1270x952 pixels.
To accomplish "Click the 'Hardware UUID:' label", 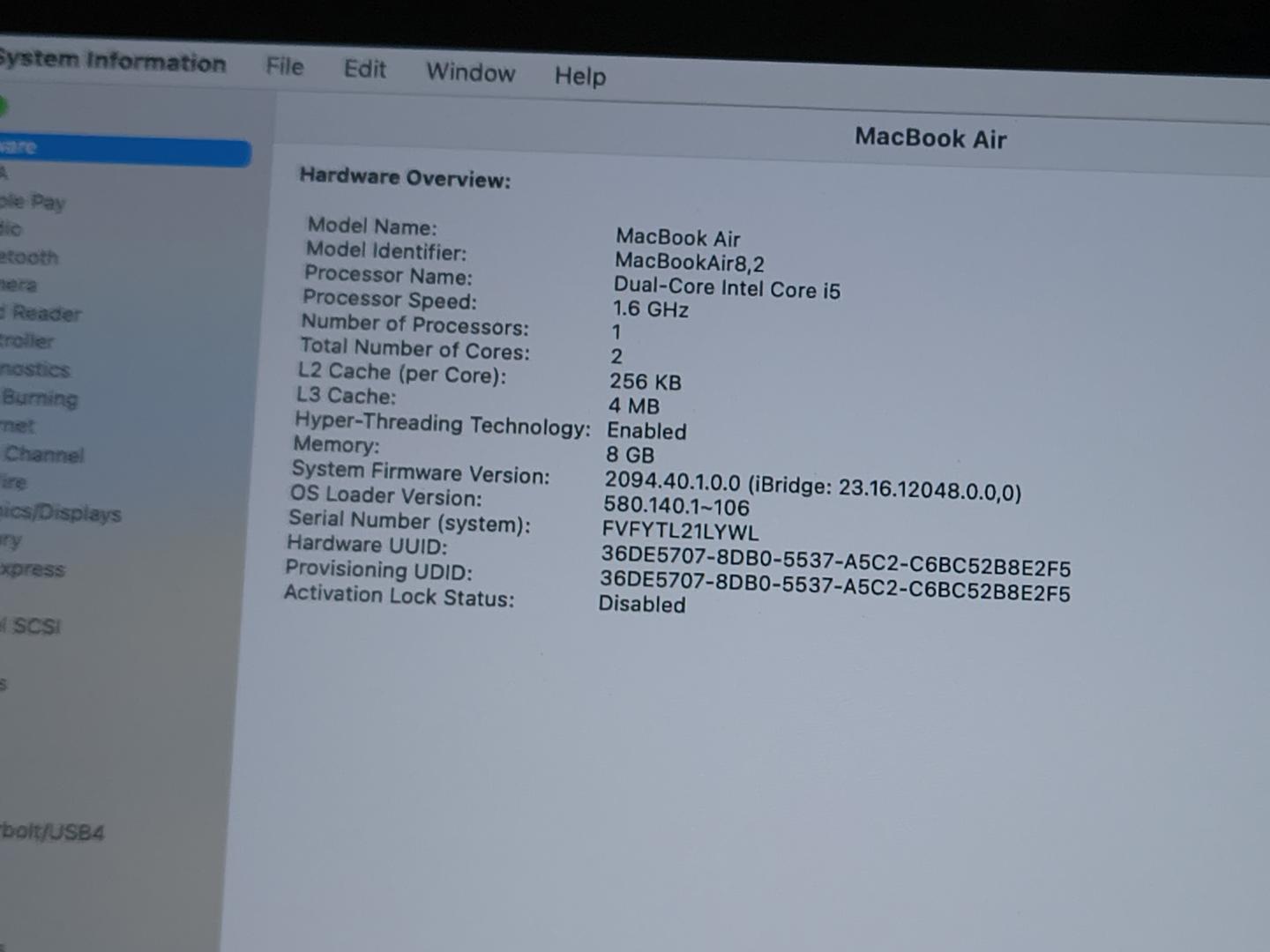I will click(x=368, y=545).
